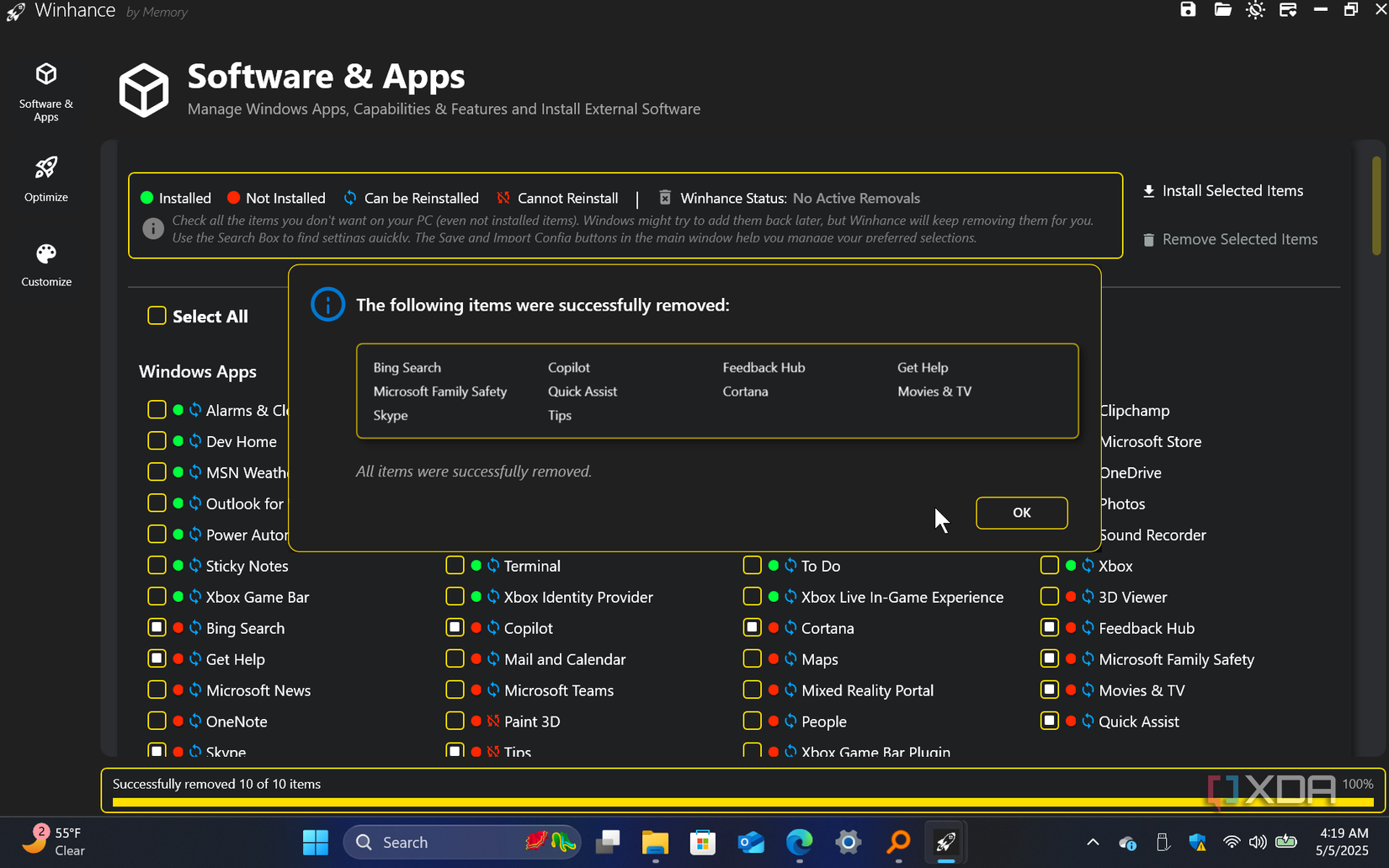Open the Customize palette icon
The width and height of the screenshot is (1389, 868).
click(46, 254)
